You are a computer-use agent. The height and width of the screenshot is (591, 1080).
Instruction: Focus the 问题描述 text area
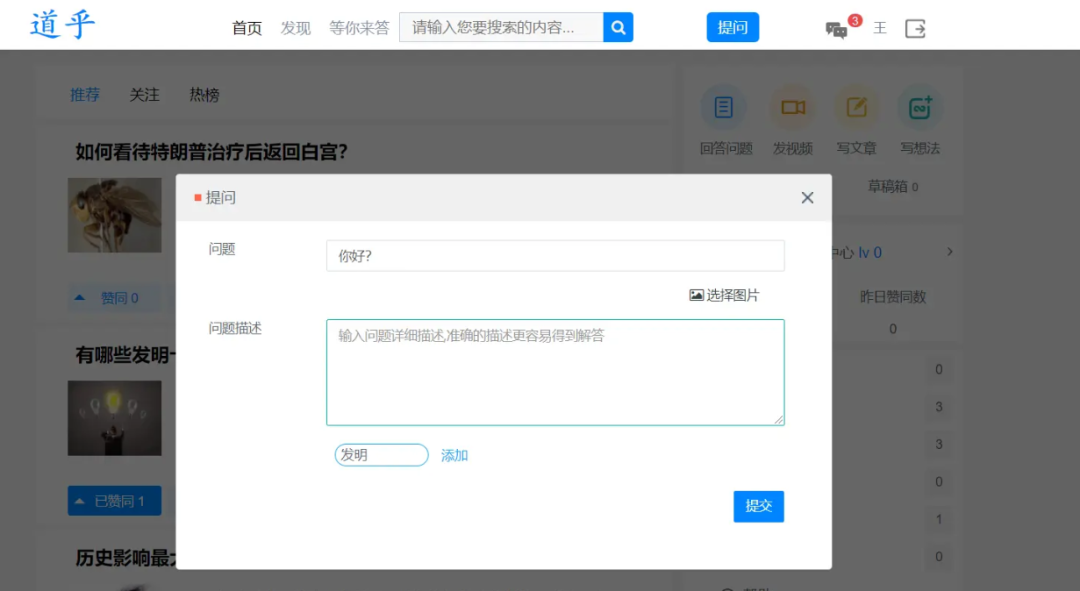[555, 372]
